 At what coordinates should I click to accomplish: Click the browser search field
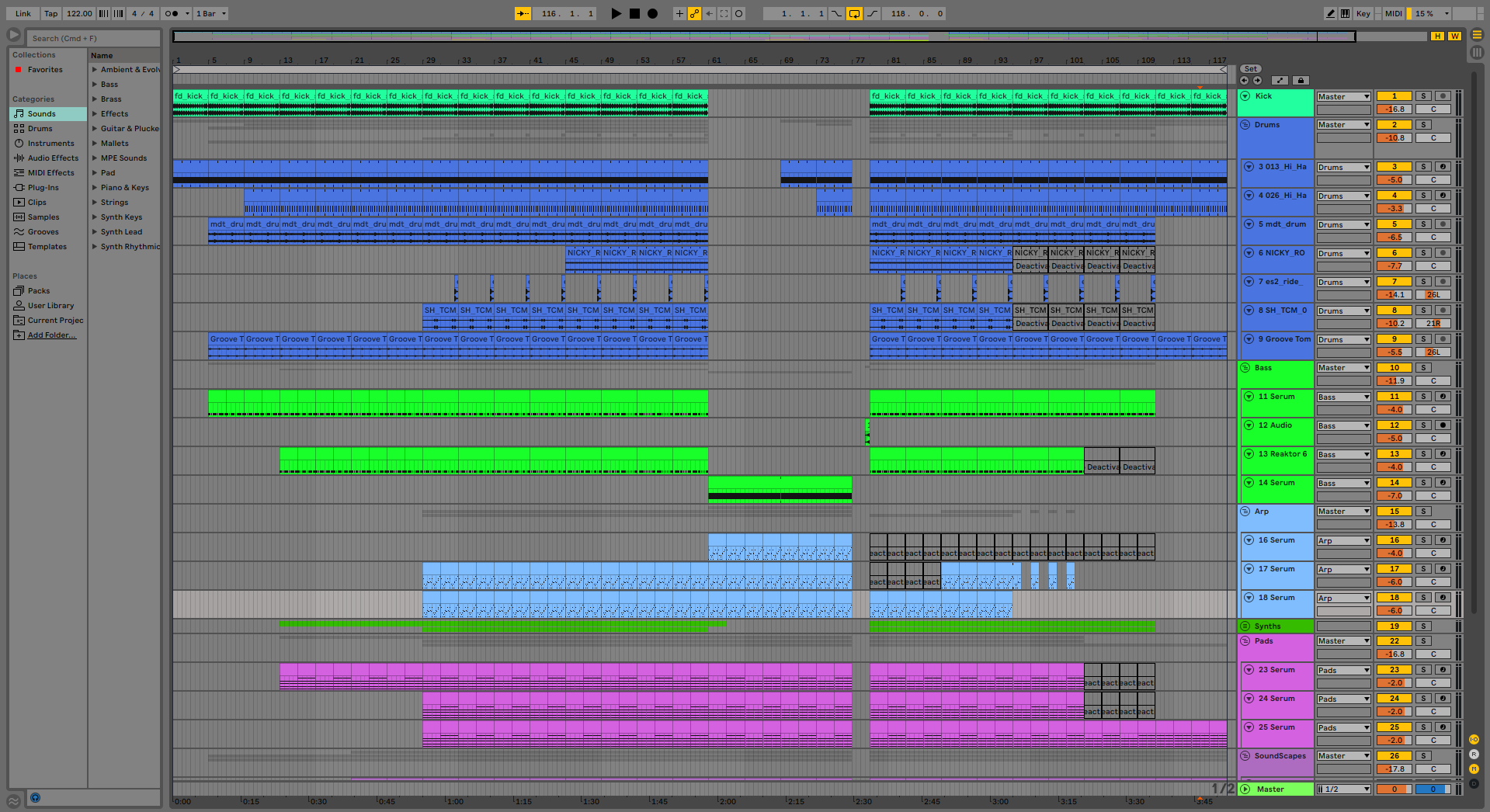click(x=93, y=38)
